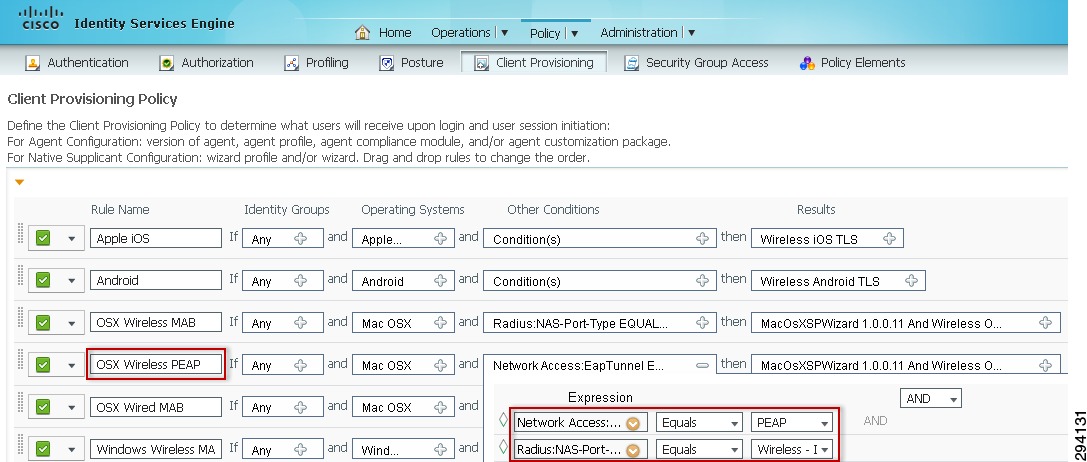Expand conditions plus for Android rule

(x=702, y=281)
